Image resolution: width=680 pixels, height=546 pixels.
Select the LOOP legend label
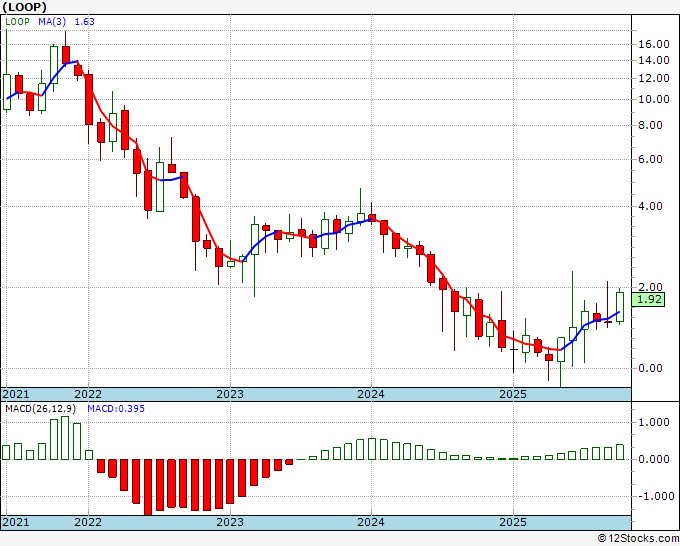point(17,22)
